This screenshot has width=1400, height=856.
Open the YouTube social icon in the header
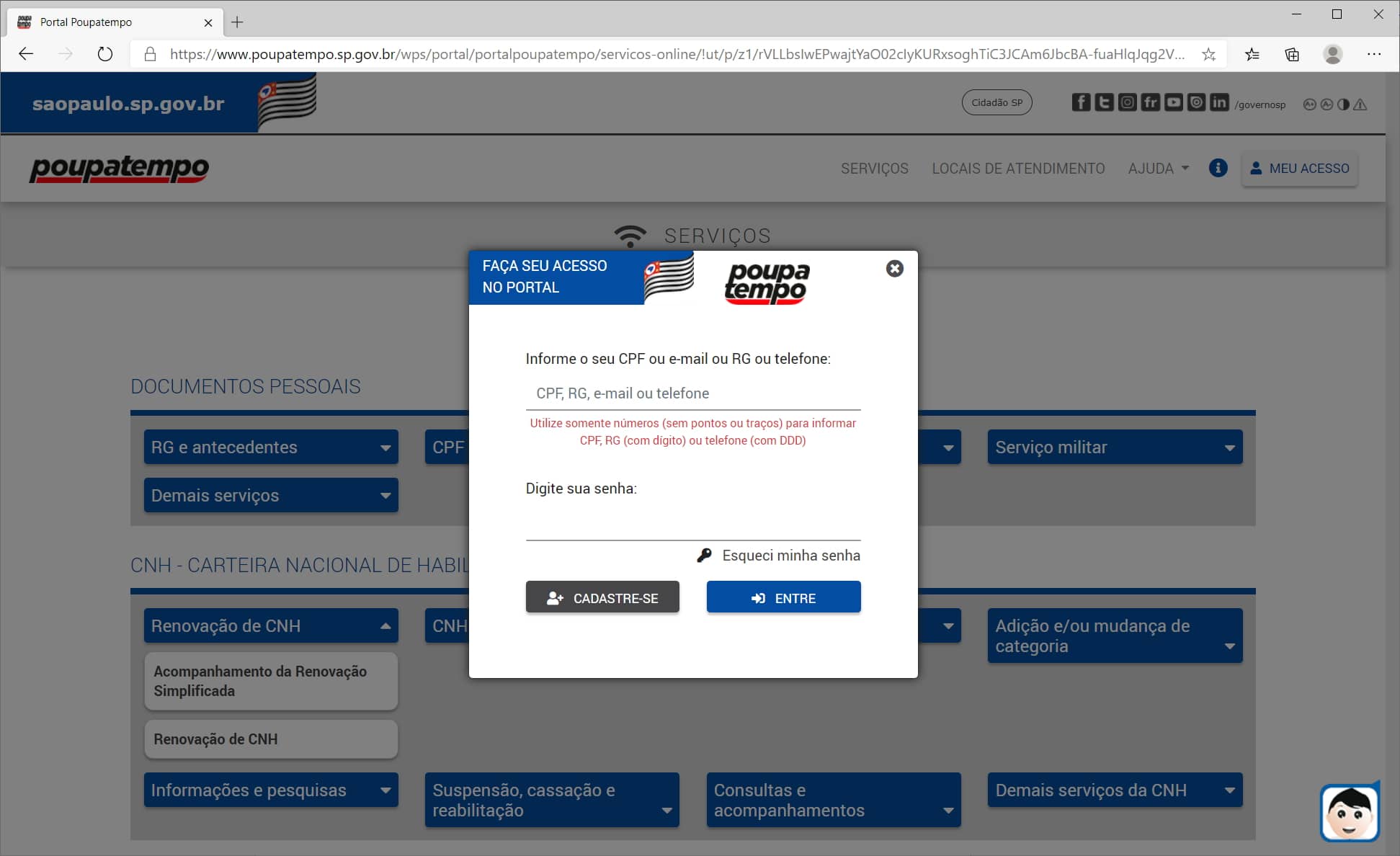(1173, 102)
